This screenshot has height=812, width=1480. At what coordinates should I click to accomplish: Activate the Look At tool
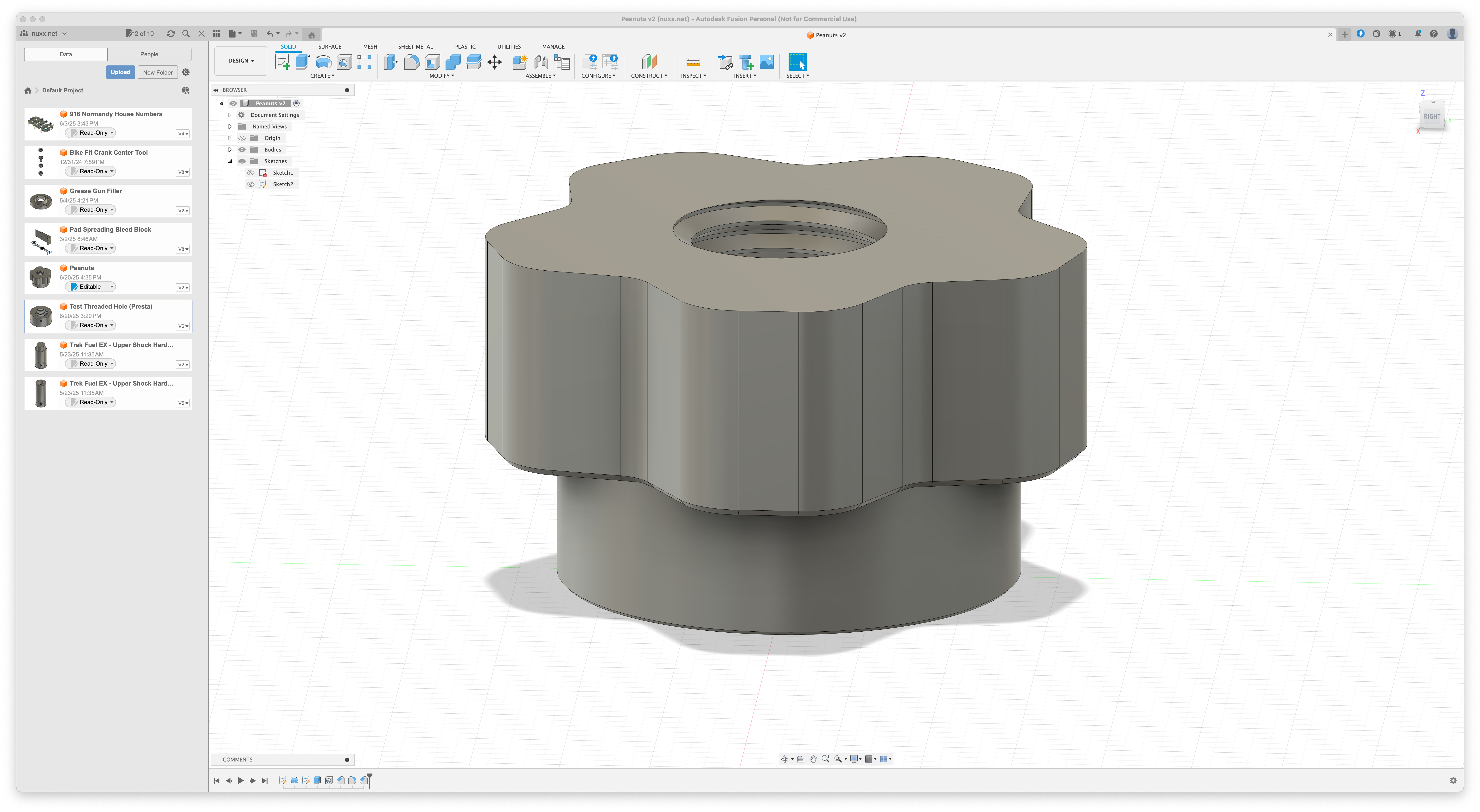click(800, 759)
